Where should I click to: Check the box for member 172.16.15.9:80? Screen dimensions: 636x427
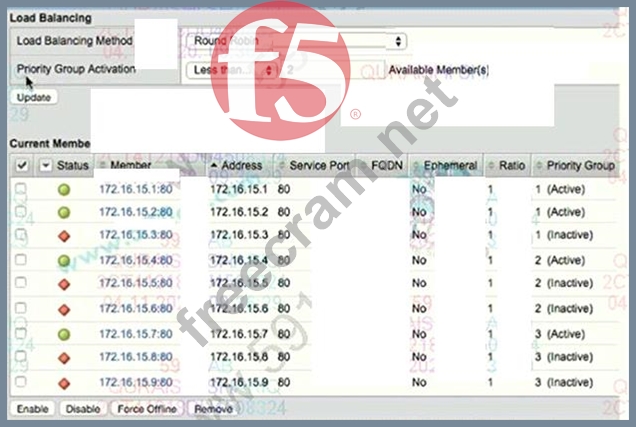pos(21,382)
